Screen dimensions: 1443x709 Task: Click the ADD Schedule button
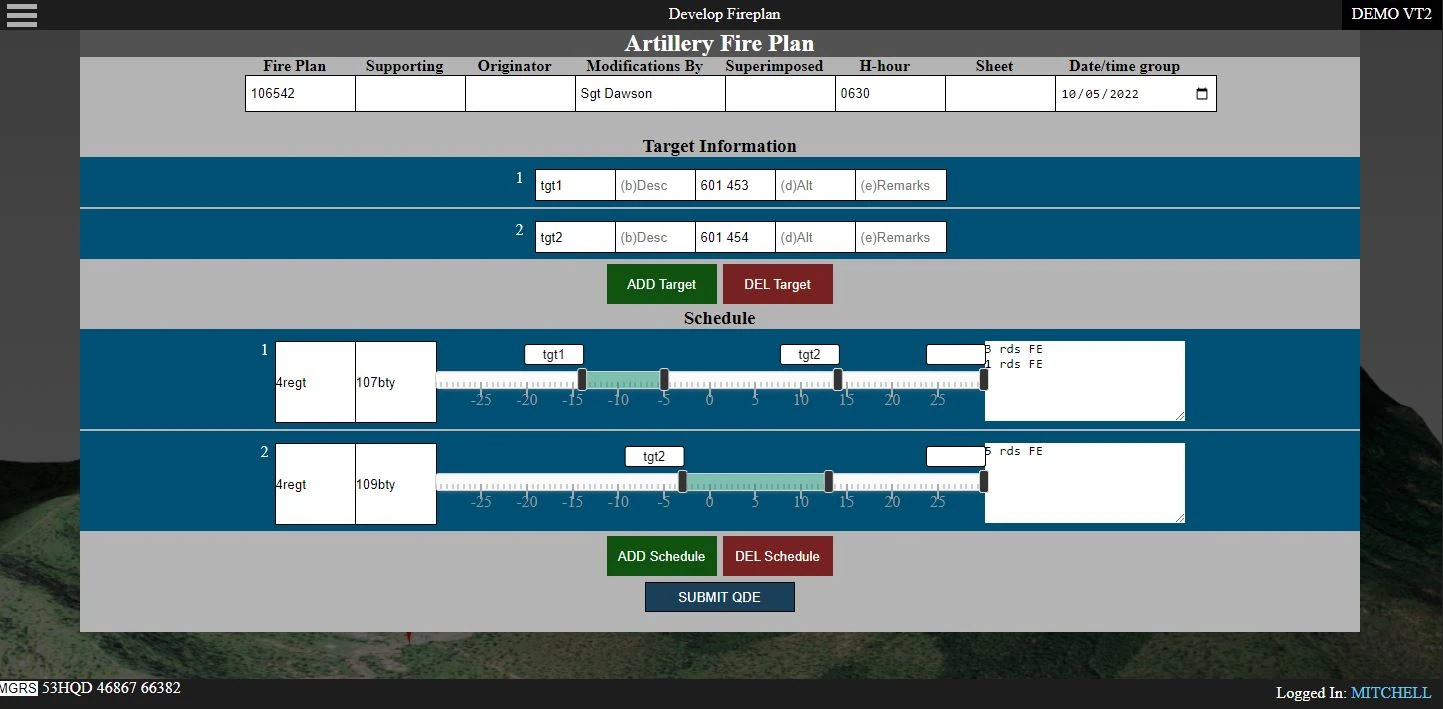tap(661, 556)
